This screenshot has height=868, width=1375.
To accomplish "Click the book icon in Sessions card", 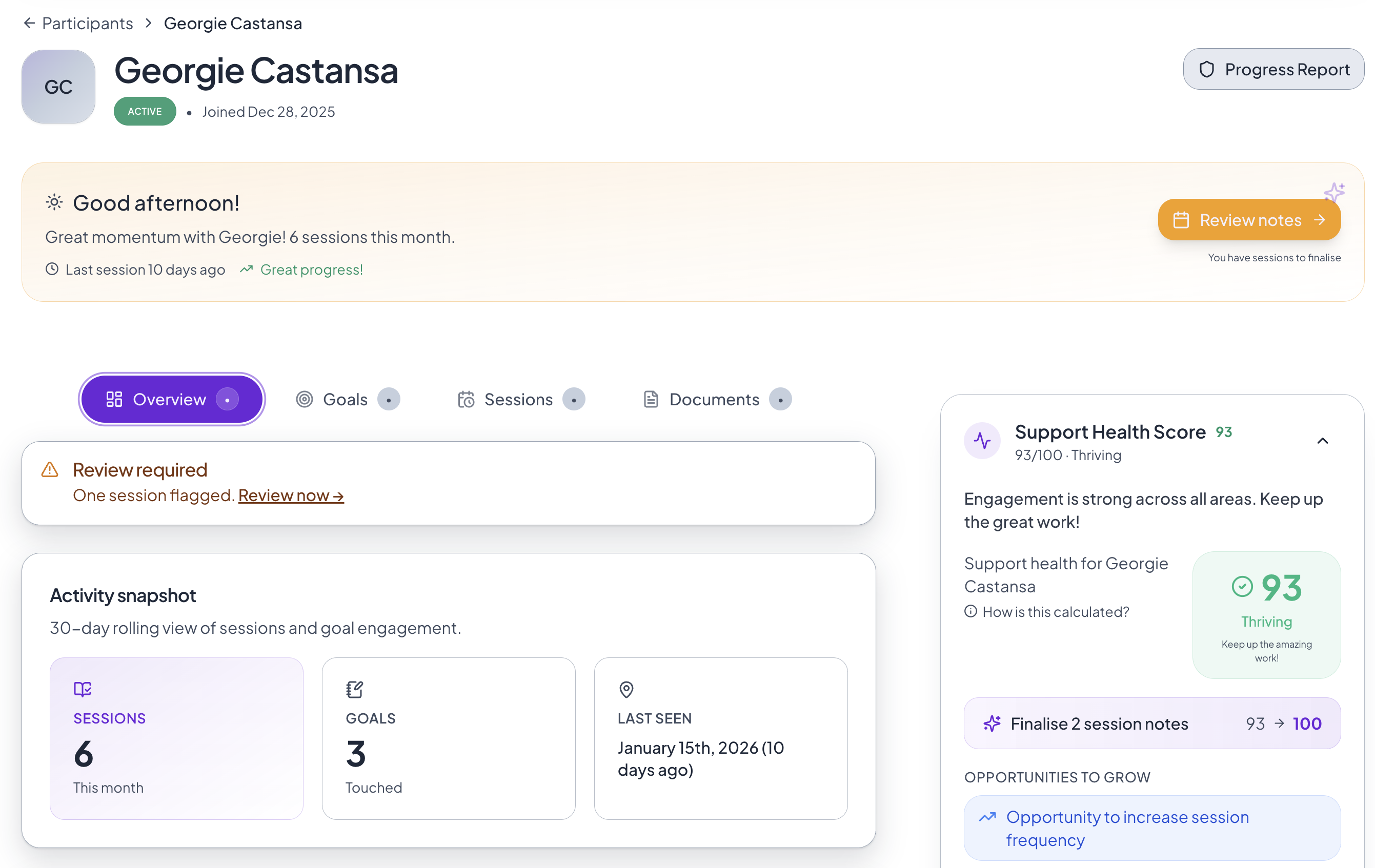I will click(82, 689).
